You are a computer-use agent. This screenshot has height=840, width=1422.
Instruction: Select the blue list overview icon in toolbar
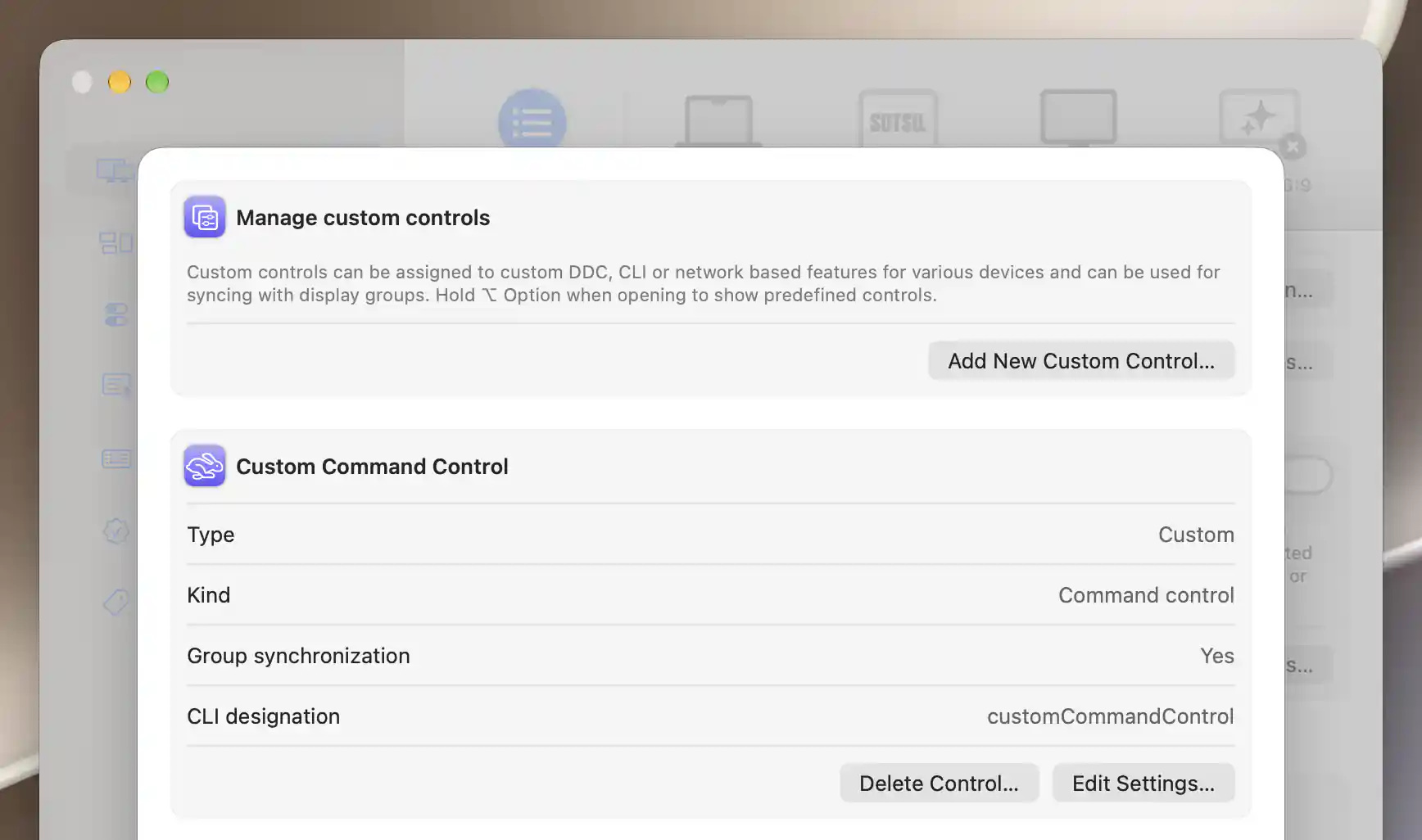point(532,120)
